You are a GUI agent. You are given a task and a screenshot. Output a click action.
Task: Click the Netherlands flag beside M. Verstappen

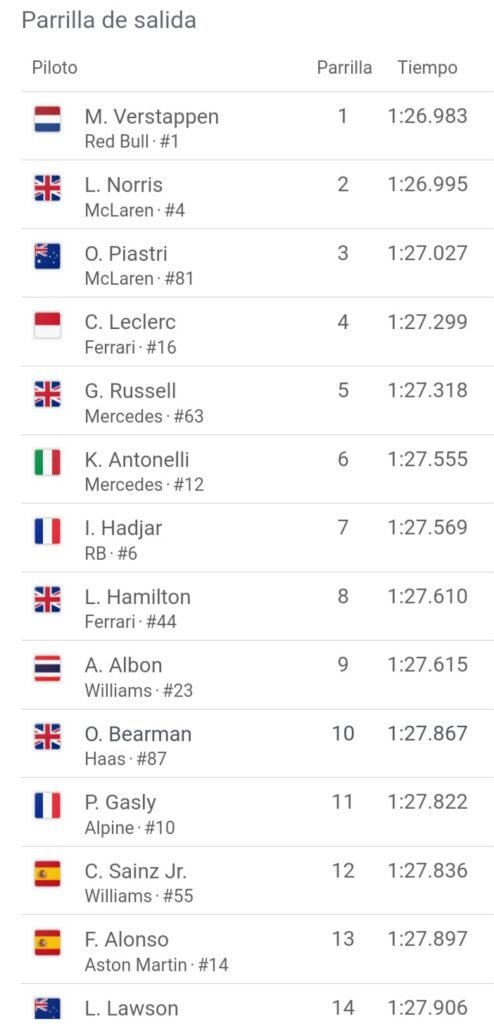(47, 120)
